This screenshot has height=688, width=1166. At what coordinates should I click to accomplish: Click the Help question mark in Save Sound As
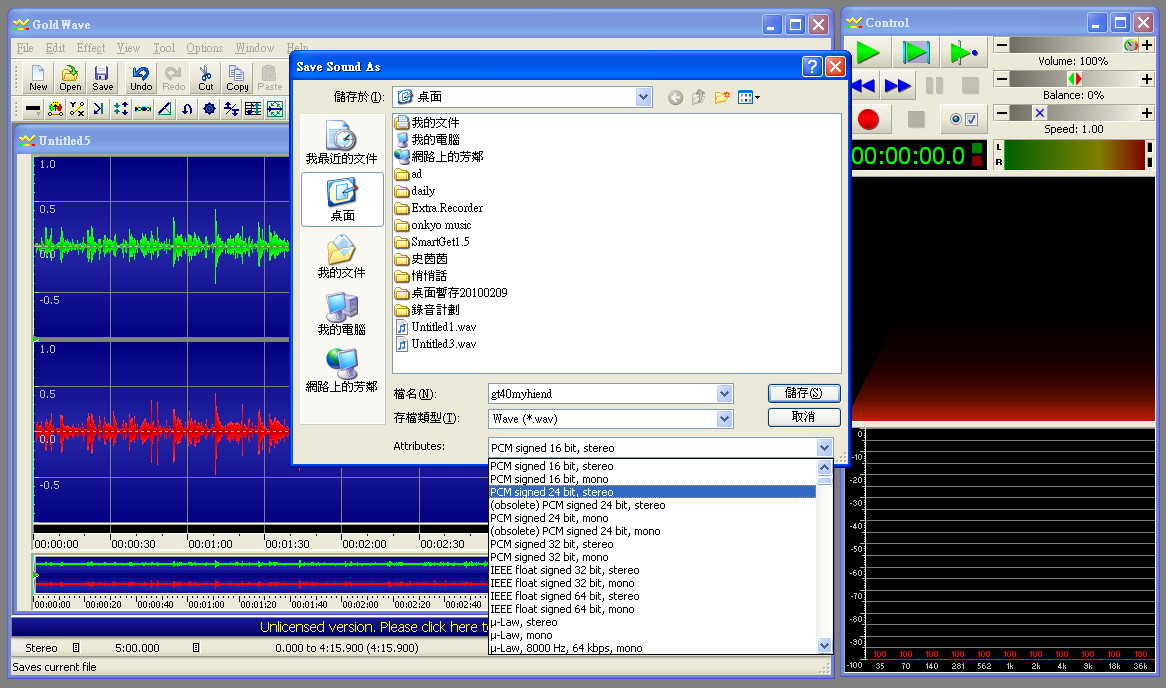pos(812,67)
